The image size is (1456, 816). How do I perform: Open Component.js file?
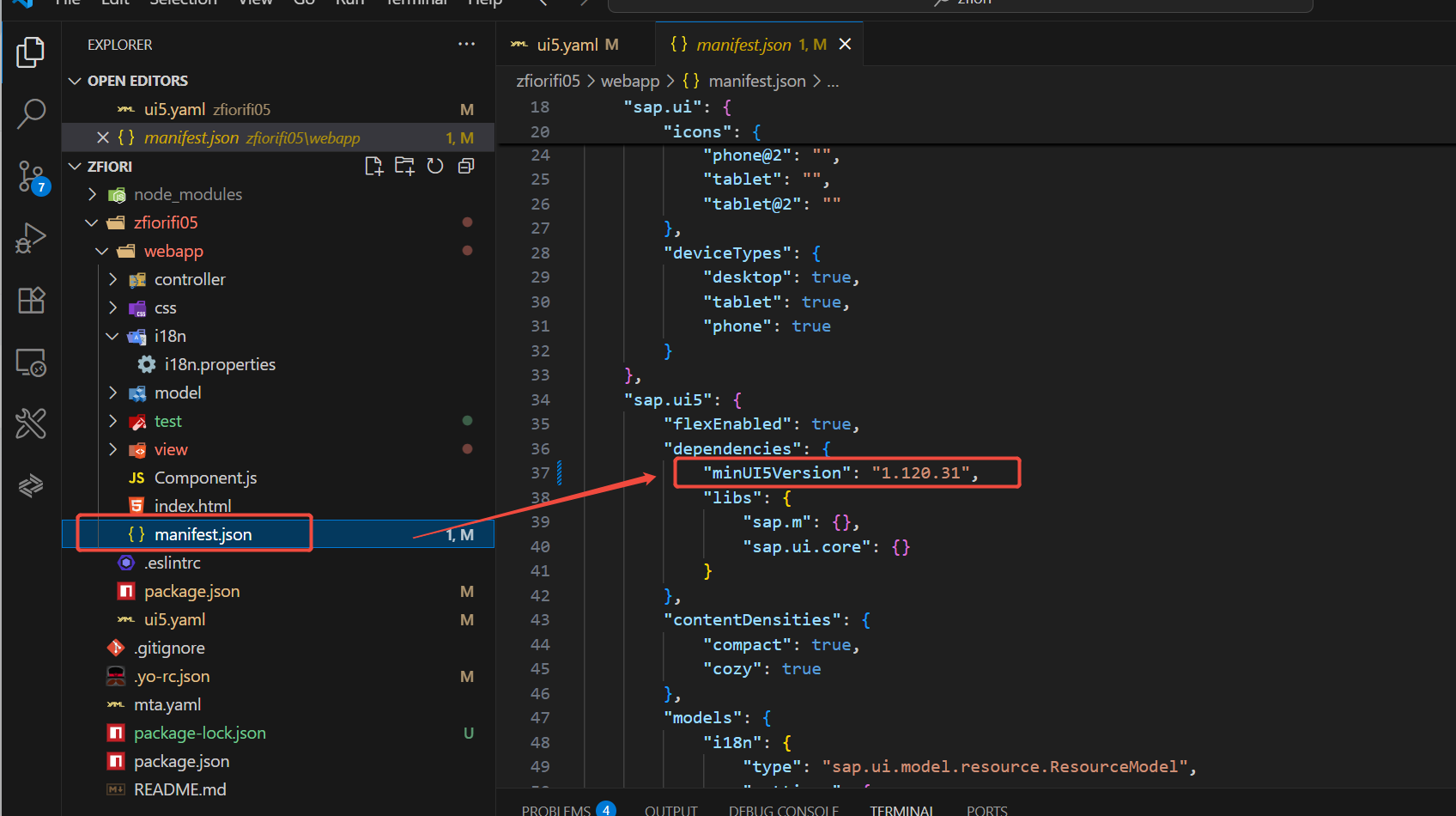click(278, 478)
